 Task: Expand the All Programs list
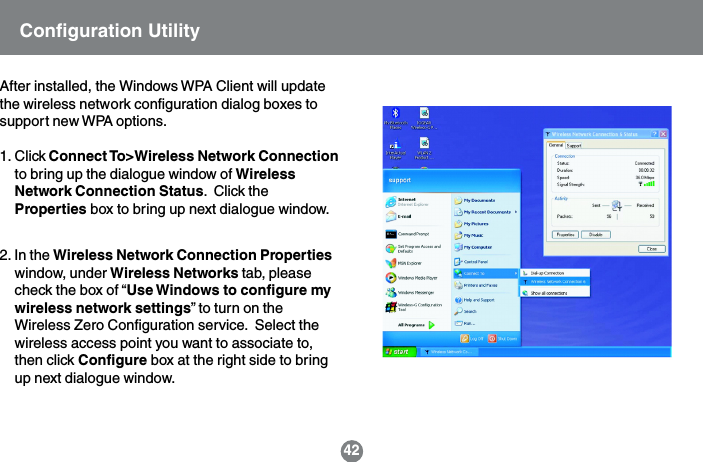pyautogui.click(x=416, y=325)
